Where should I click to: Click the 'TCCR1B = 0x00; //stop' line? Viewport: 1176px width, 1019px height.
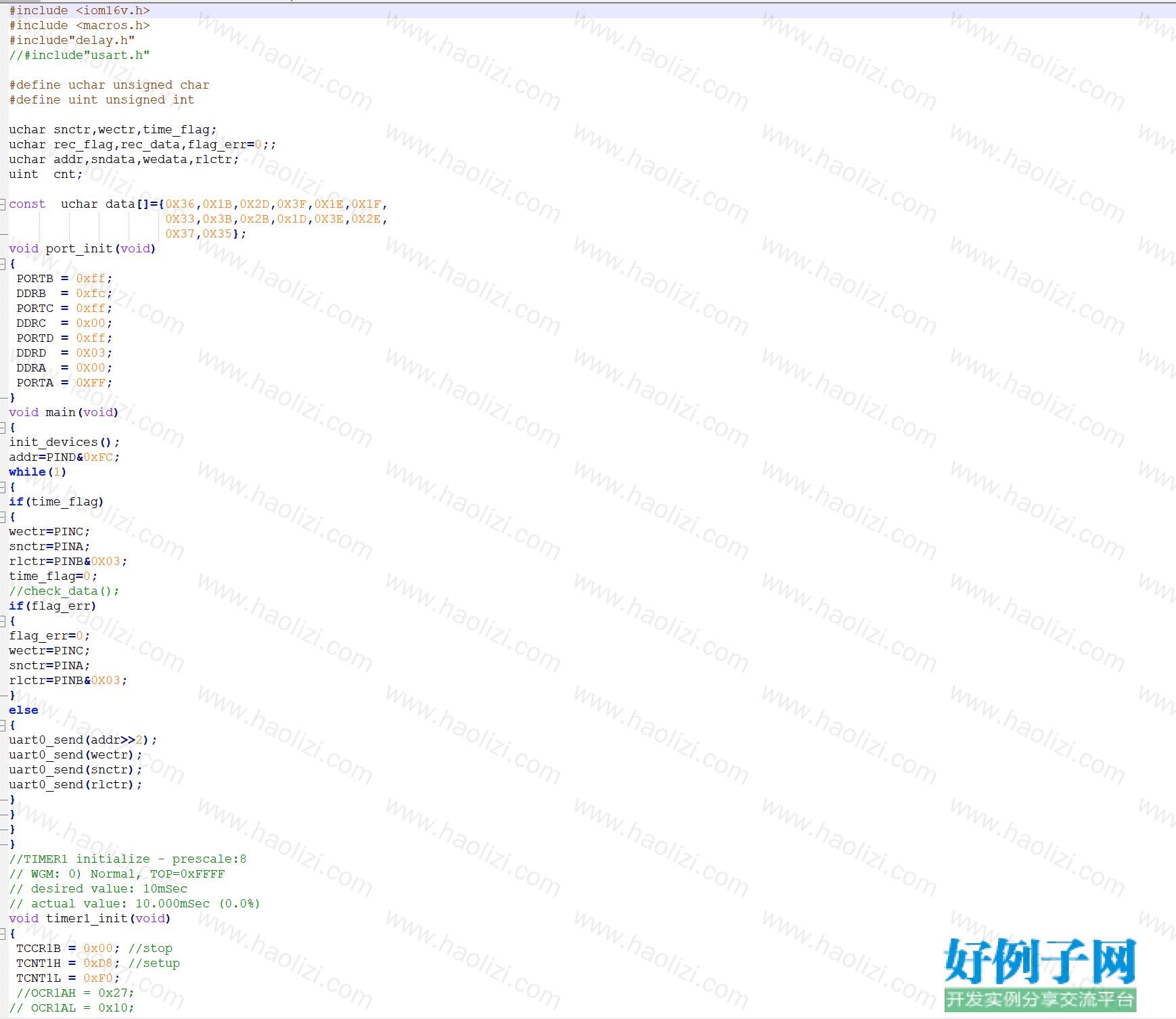pos(95,949)
